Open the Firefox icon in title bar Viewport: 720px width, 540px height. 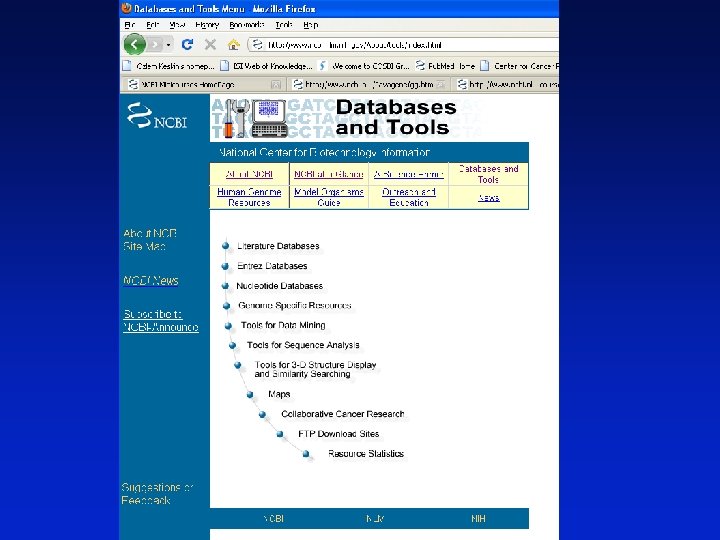[126, 8]
